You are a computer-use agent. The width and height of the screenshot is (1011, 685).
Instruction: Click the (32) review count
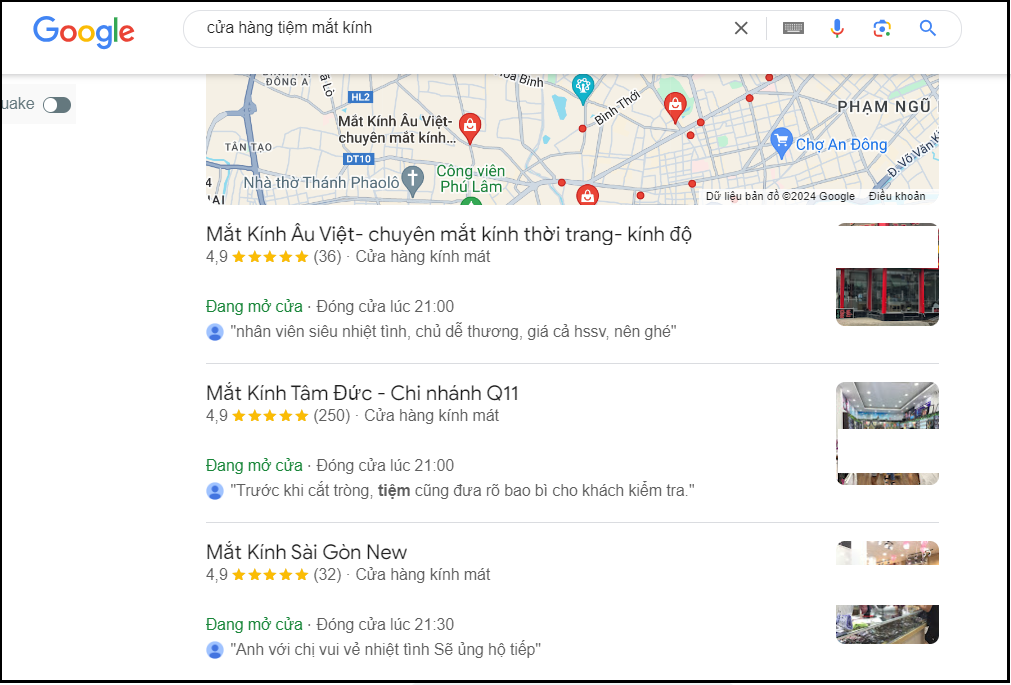[x=328, y=574]
